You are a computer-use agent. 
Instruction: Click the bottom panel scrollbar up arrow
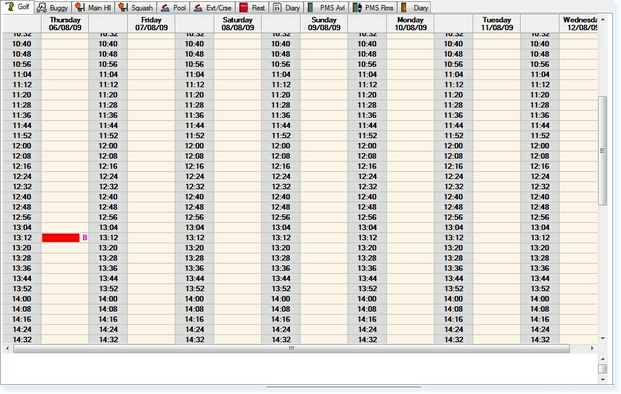[603, 359]
